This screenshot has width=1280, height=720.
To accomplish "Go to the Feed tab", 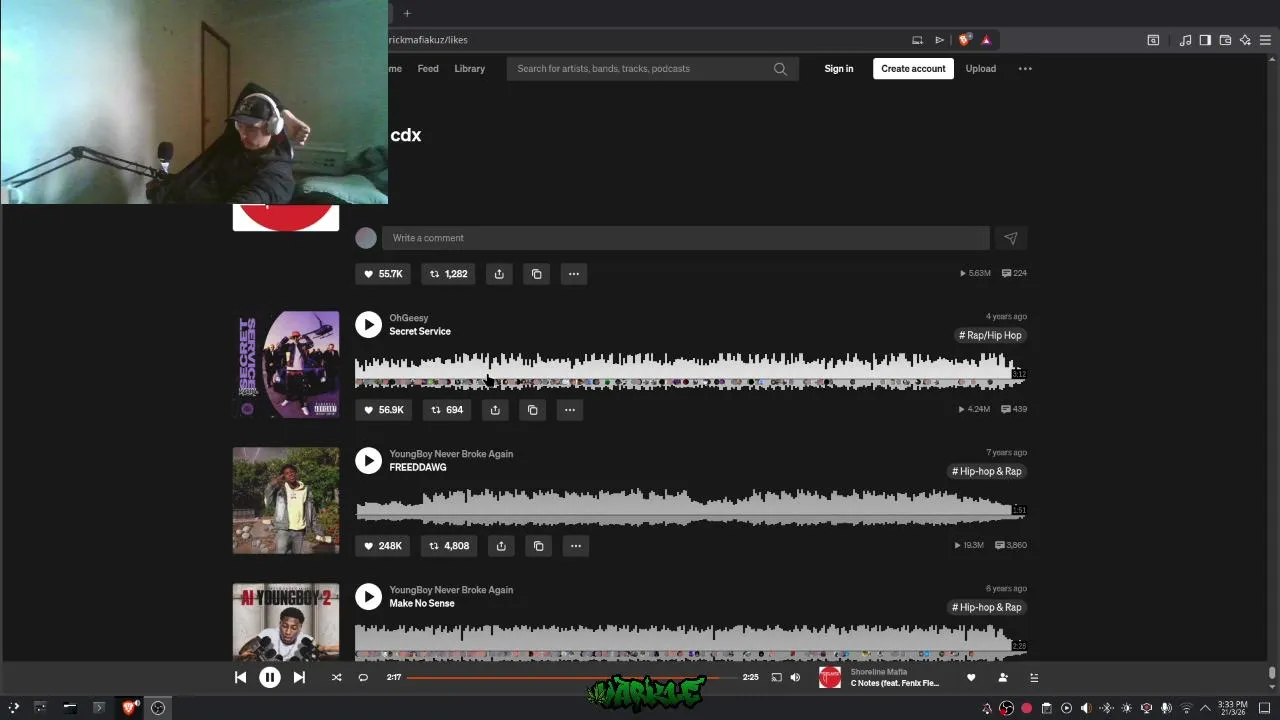I will click(428, 69).
